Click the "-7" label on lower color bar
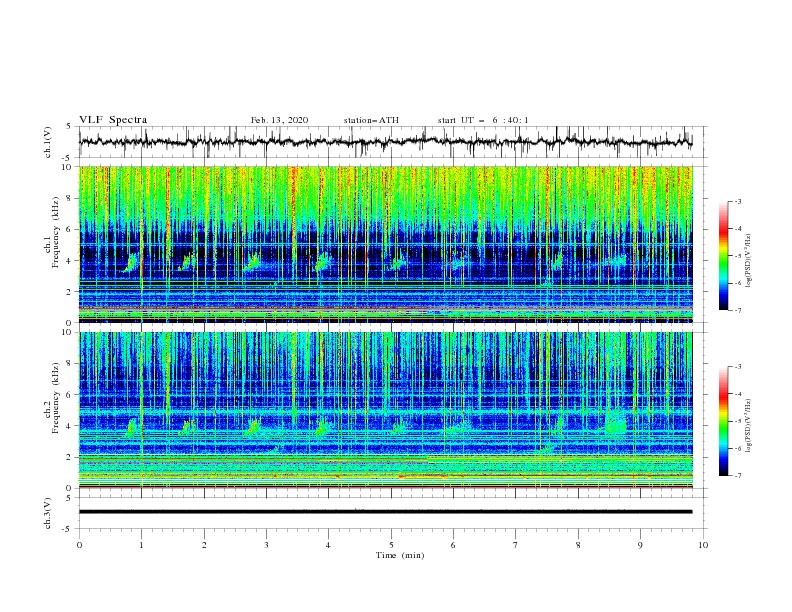This screenshot has height=612, width=792. tap(738, 475)
